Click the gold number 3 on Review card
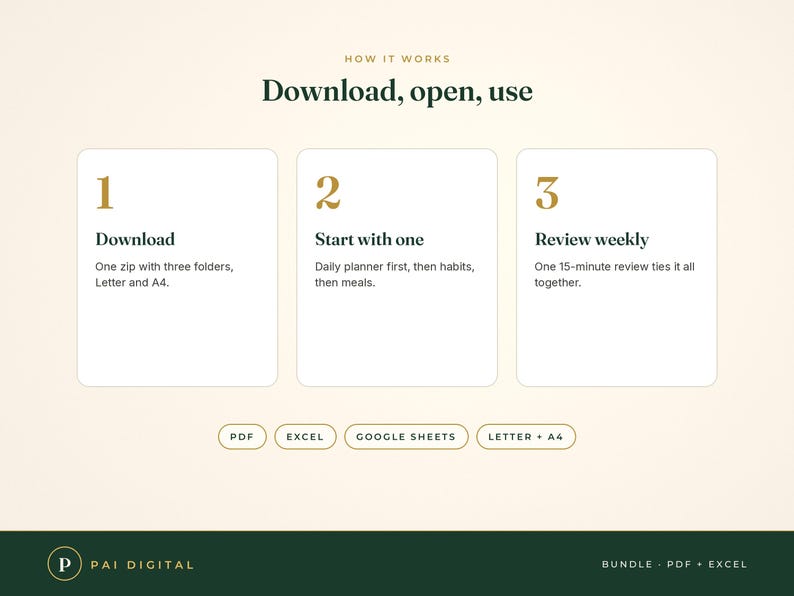Viewport: 794px width, 596px height. coord(547,192)
